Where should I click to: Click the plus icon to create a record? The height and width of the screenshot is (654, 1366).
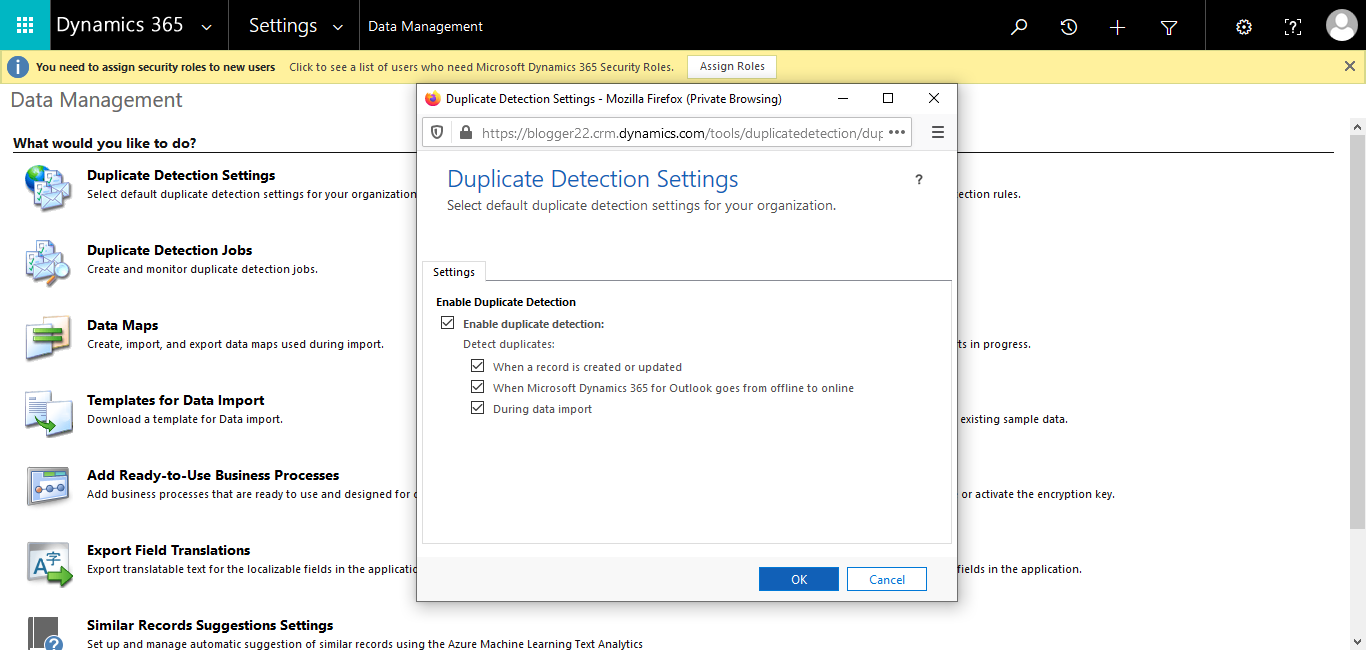pyautogui.click(x=1117, y=25)
